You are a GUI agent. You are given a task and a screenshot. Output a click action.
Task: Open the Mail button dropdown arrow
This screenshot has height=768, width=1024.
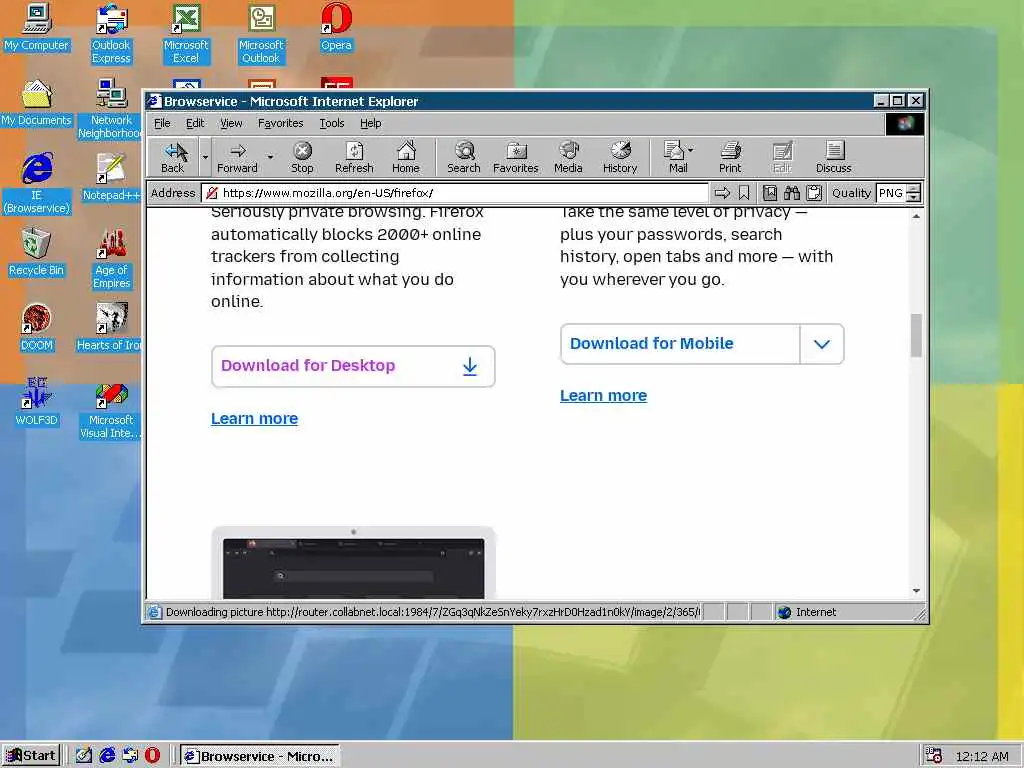pos(691,151)
